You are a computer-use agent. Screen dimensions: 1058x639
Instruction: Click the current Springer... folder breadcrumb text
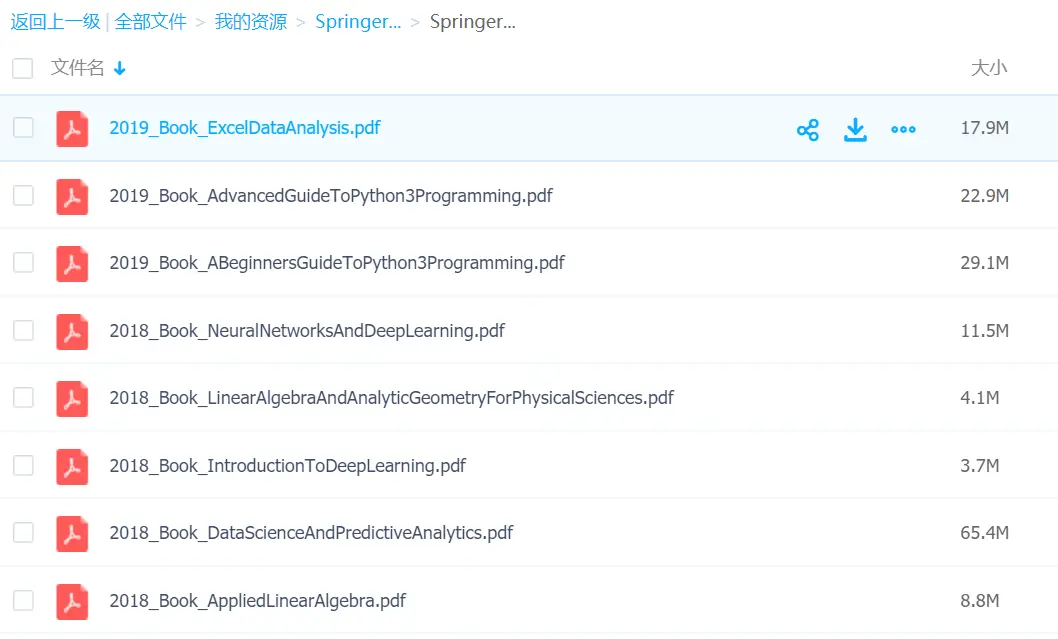tap(473, 22)
